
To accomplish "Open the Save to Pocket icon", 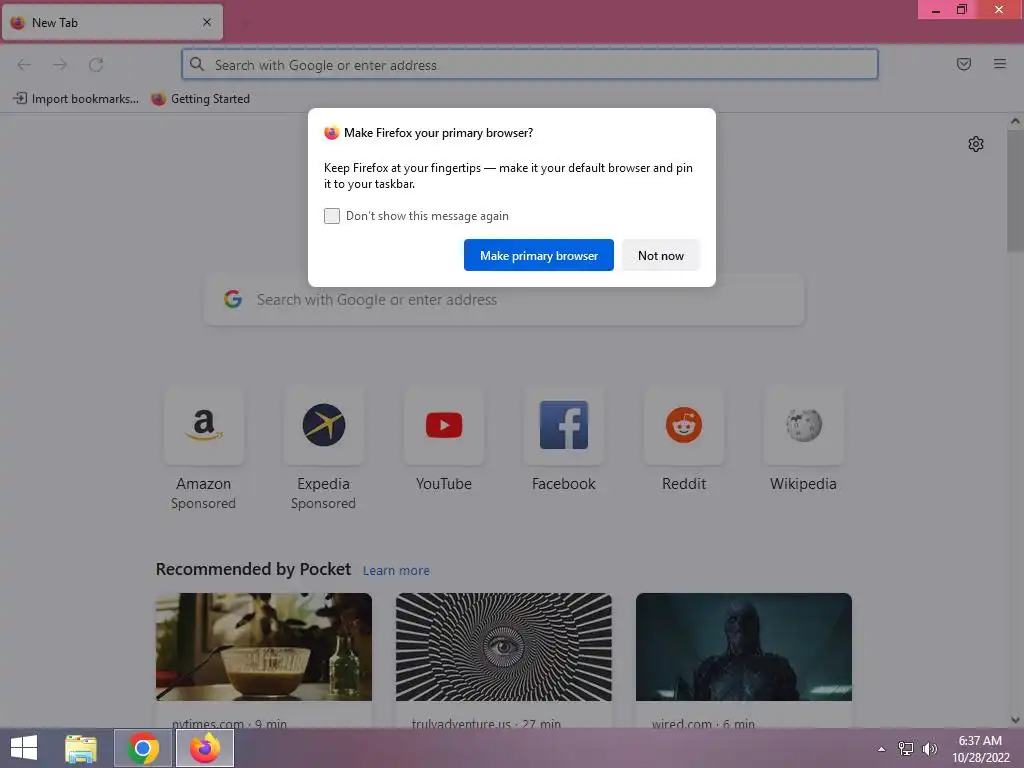I will tap(963, 64).
